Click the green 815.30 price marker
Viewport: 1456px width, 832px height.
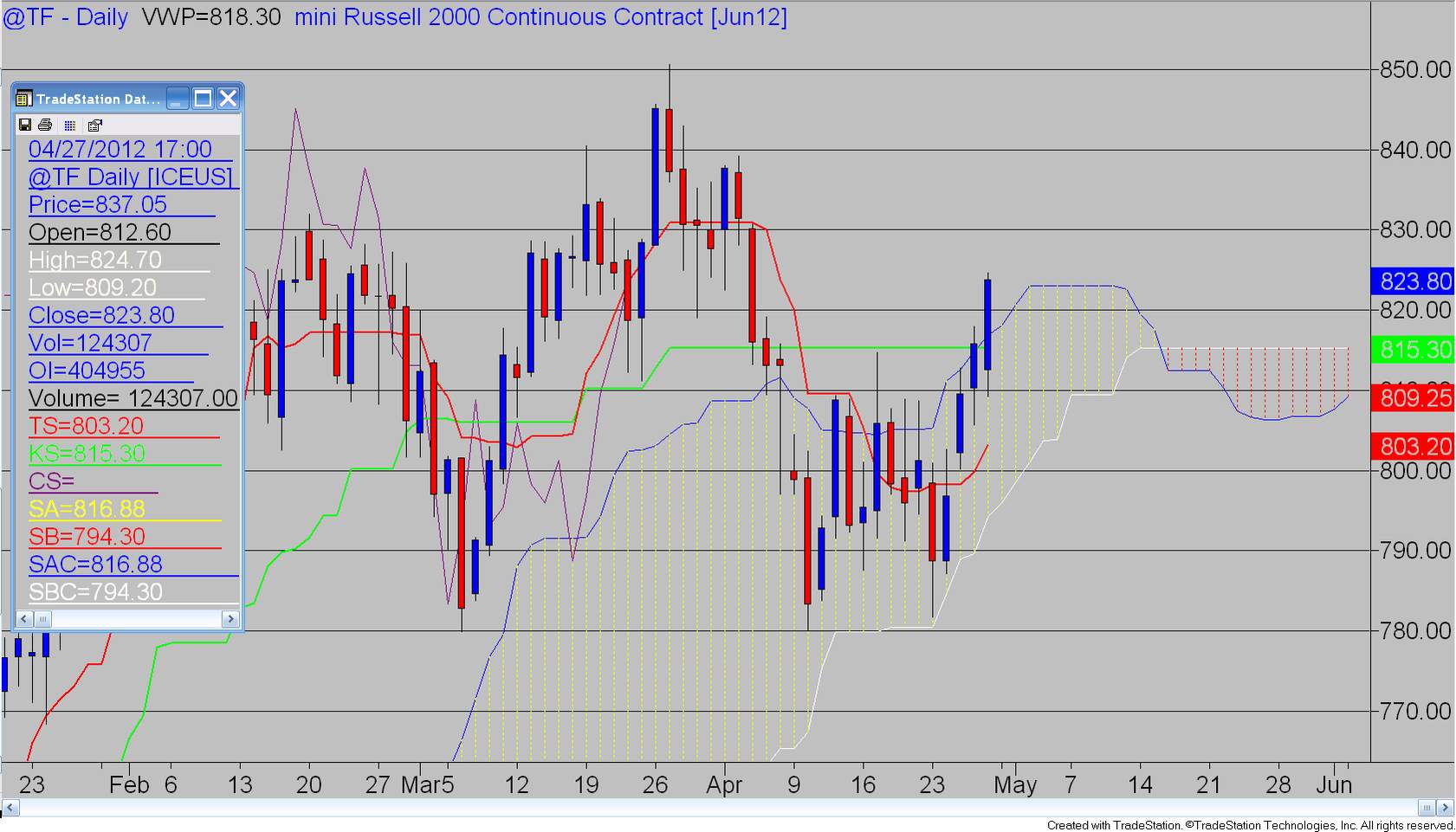[x=1413, y=350]
